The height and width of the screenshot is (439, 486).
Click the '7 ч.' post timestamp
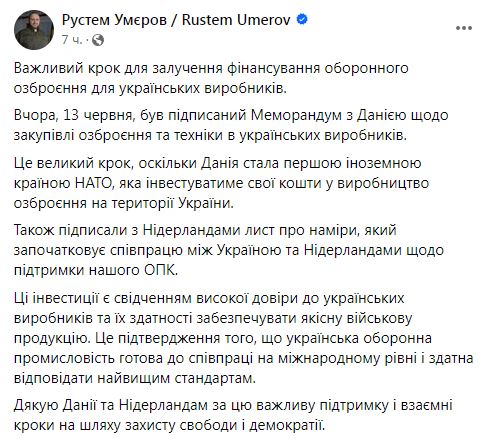click(71, 40)
